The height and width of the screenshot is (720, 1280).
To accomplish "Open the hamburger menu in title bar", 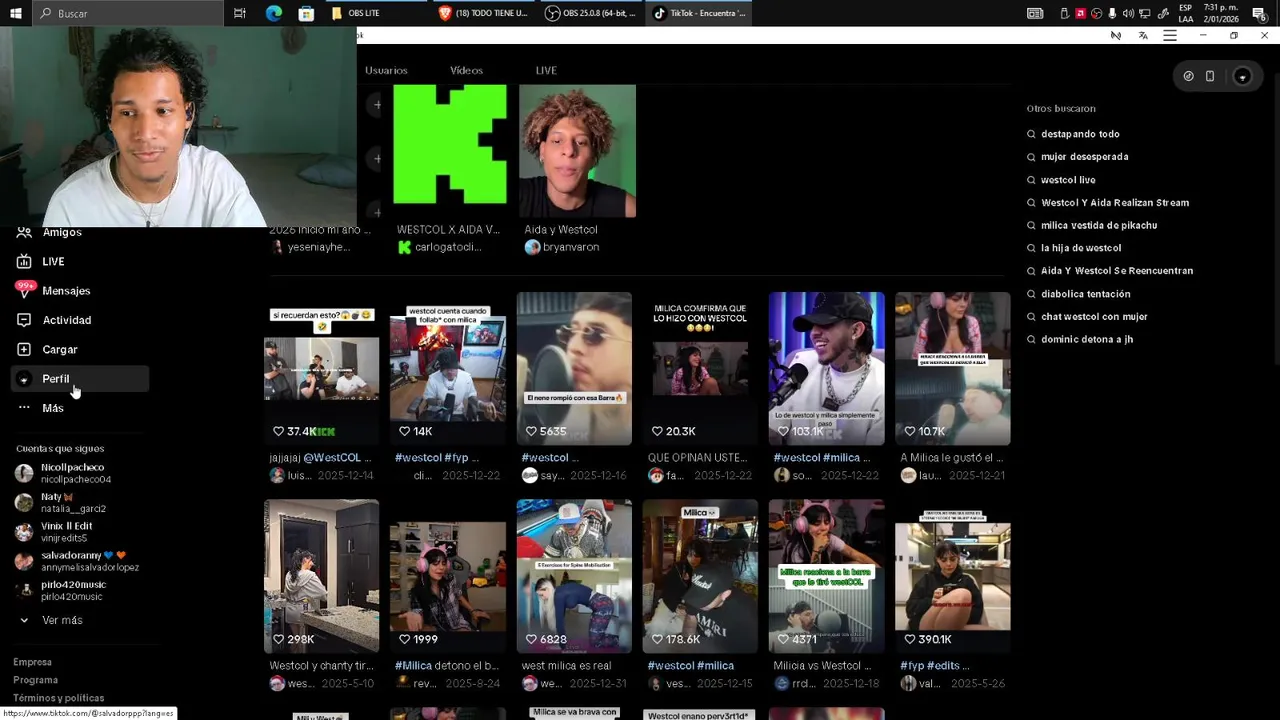I will [x=1170, y=35].
